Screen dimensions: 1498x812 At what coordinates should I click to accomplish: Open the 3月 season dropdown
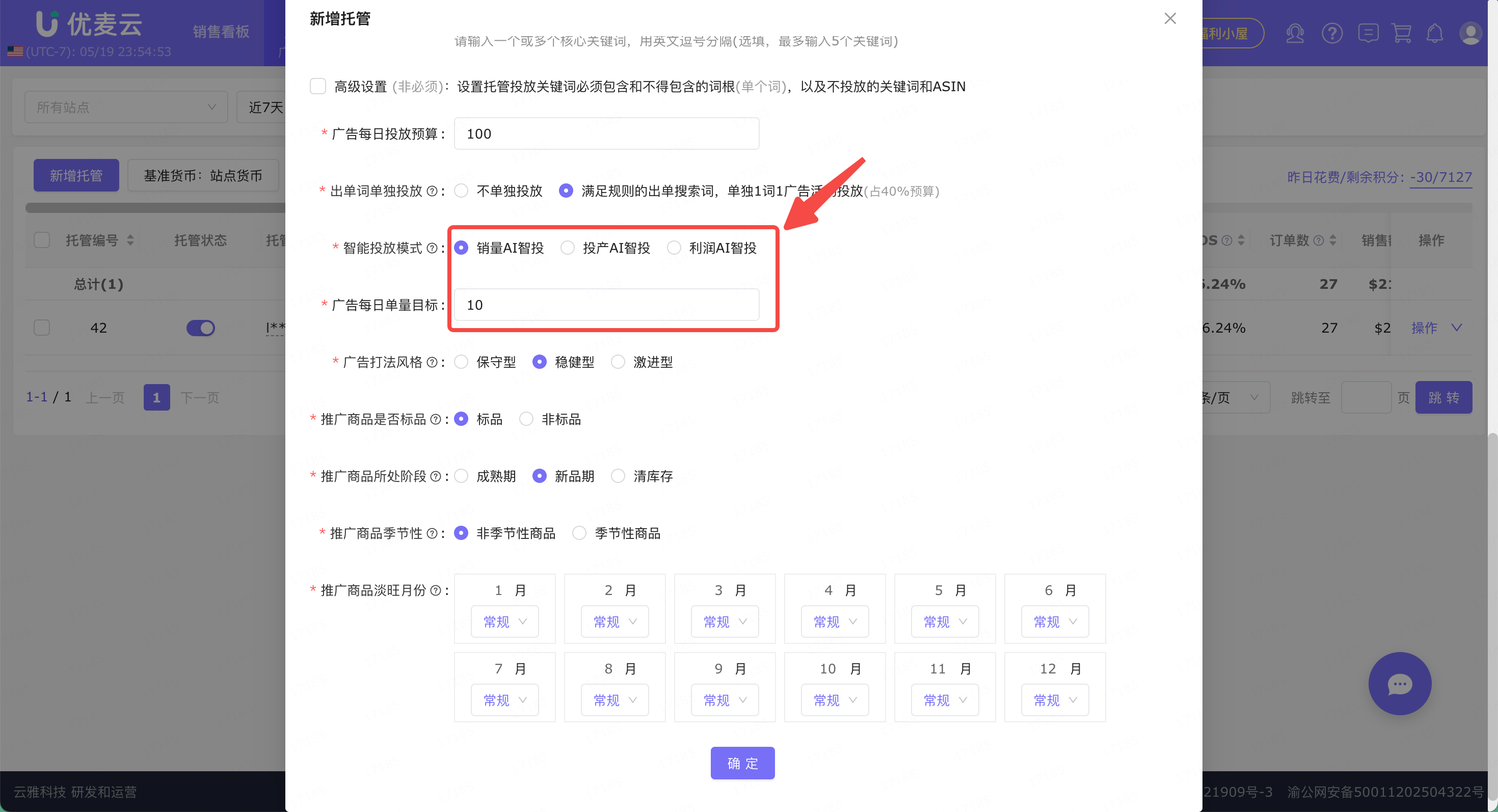[725, 622]
